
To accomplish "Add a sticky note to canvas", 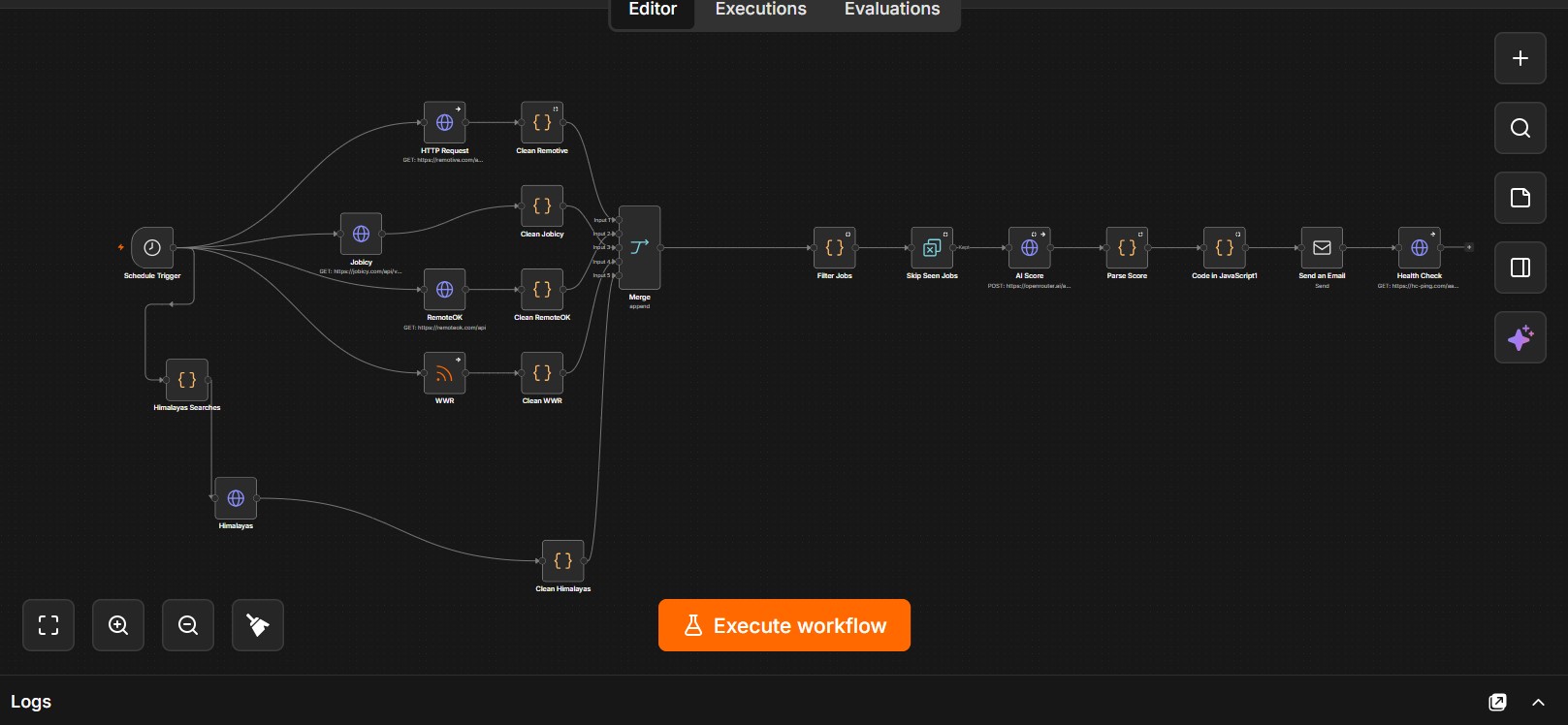I will click(x=1520, y=198).
